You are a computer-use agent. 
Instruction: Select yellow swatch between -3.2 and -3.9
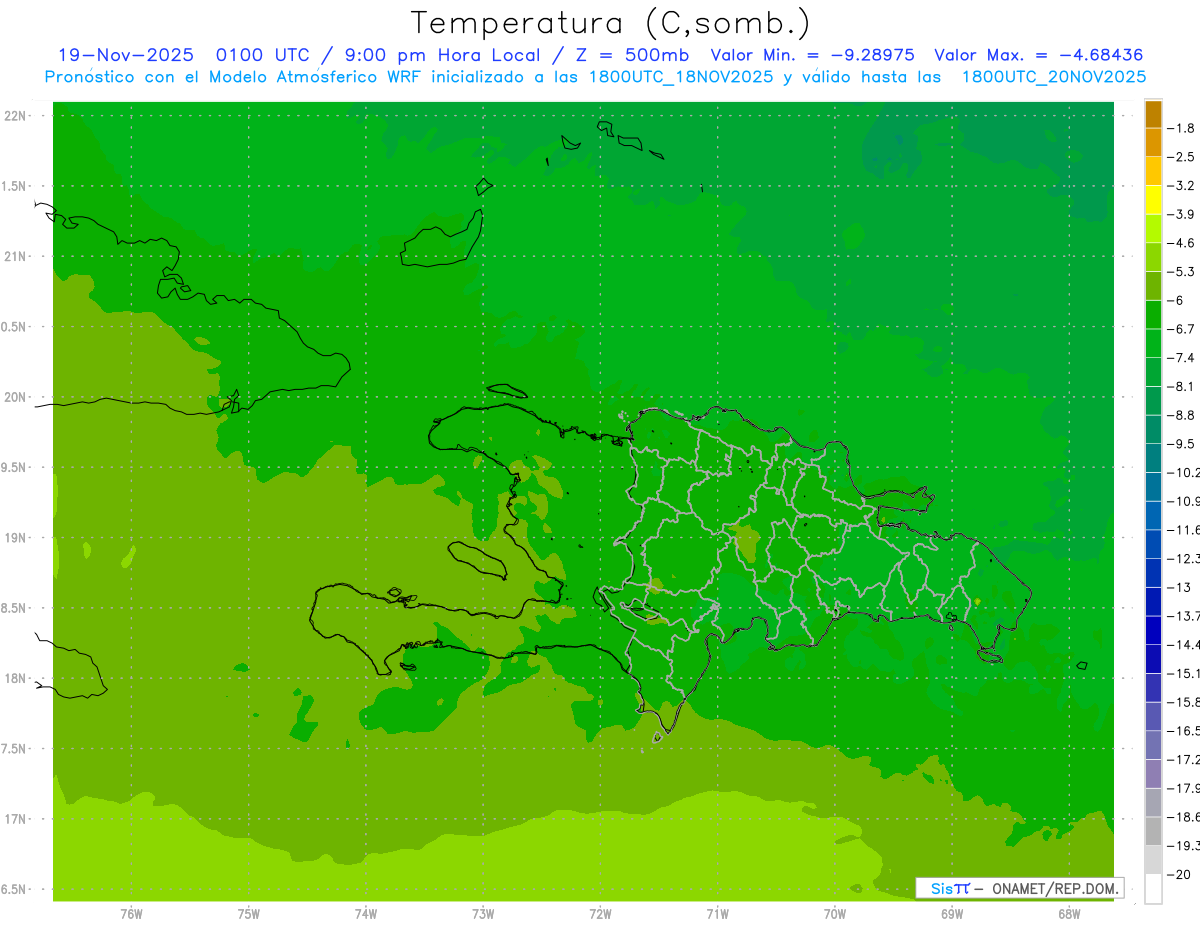tap(1153, 200)
